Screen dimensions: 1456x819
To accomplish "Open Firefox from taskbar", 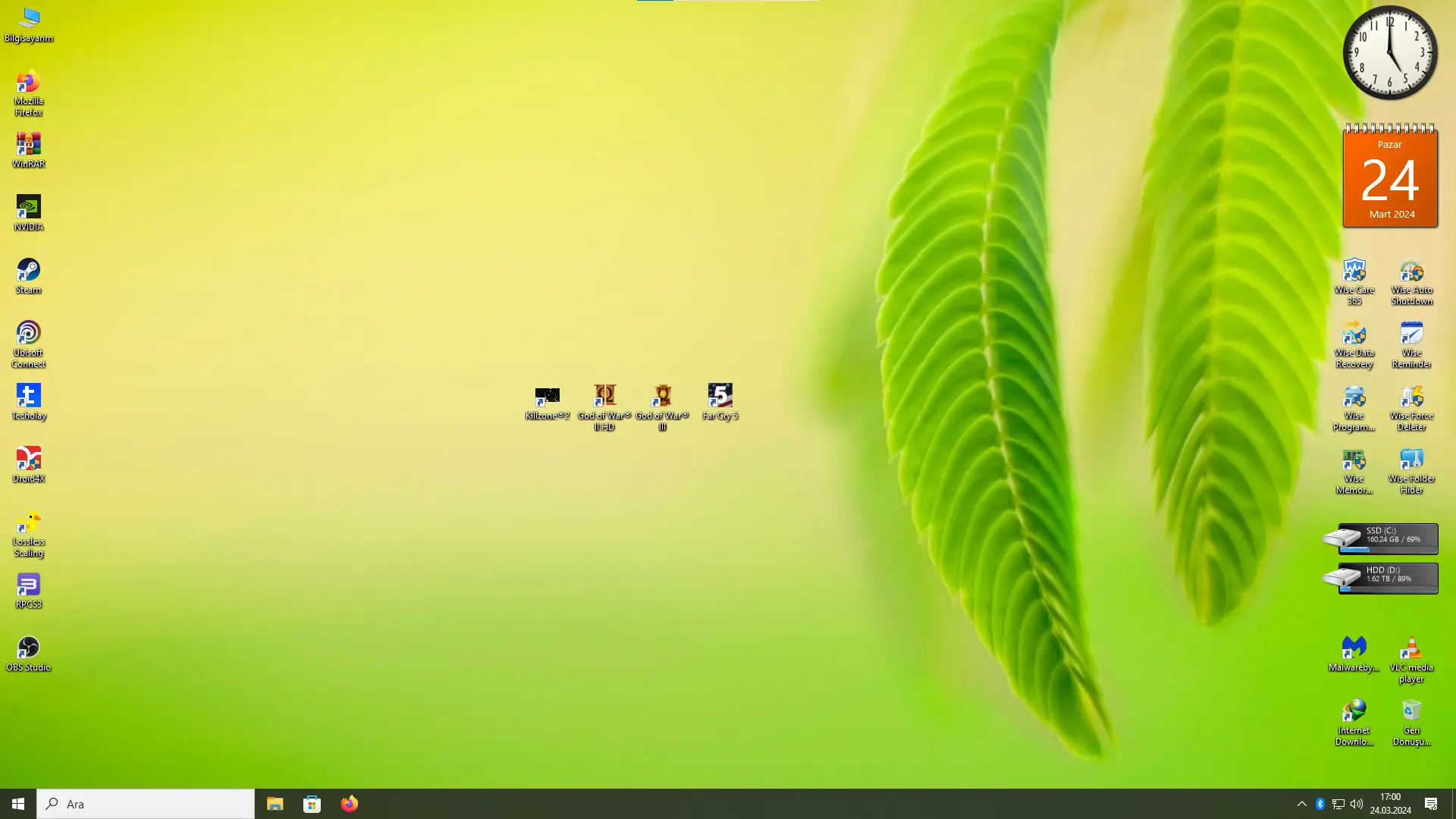I will 350,804.
